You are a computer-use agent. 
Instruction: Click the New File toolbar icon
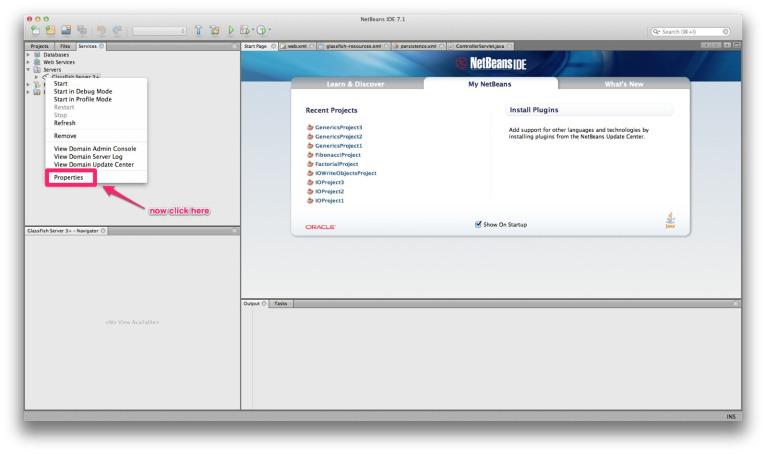(35, 30)
